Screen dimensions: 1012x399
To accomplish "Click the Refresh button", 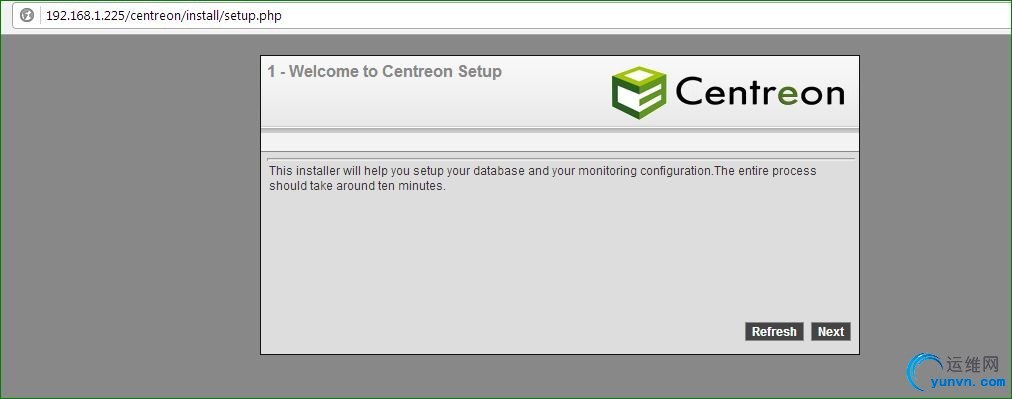I will [x=774, y=331].
